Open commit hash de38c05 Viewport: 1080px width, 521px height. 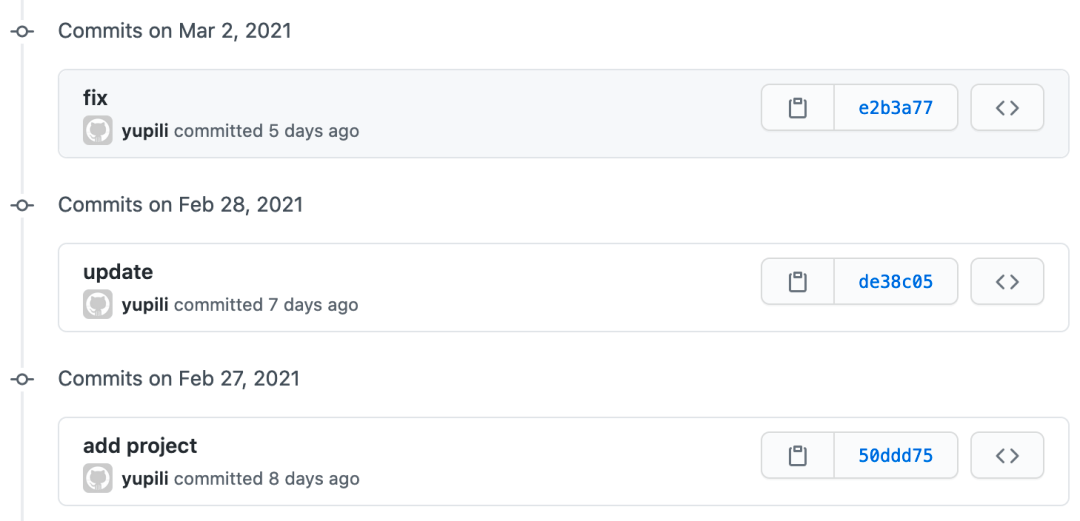pos(895,282)
